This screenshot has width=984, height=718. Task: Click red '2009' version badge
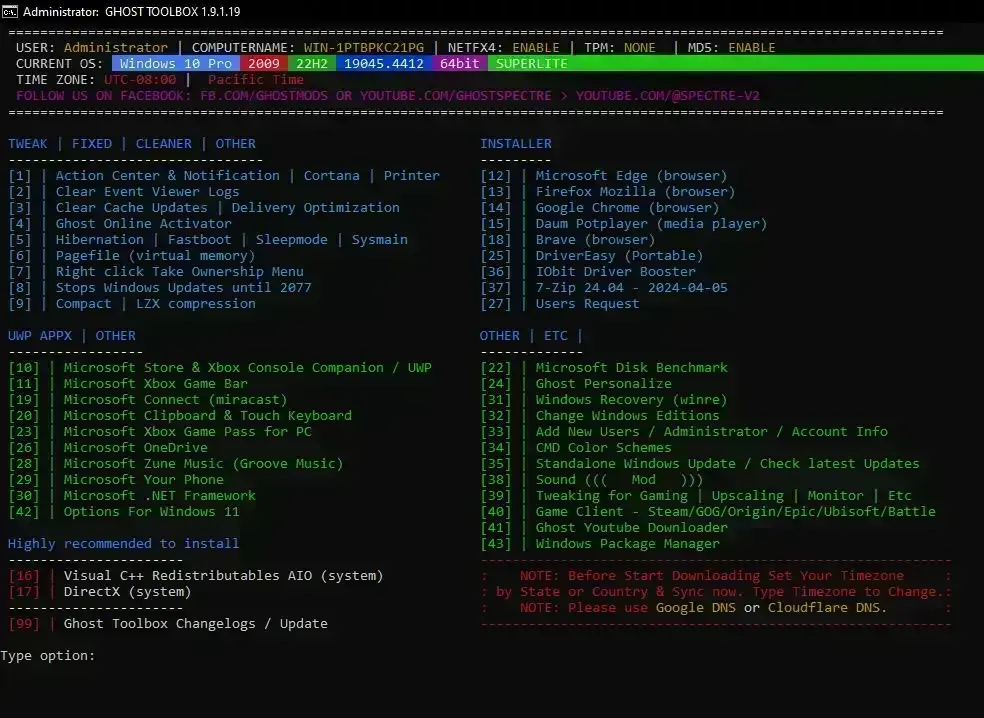point(264,63)
